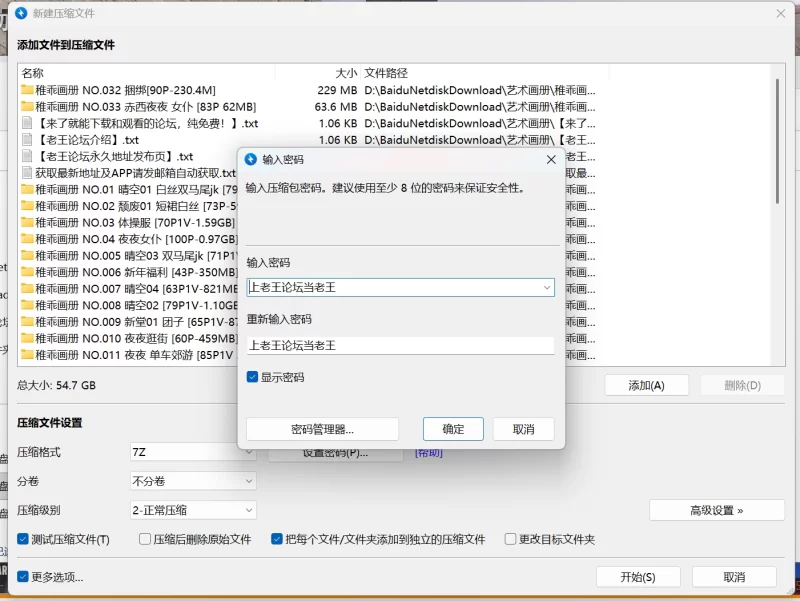The height and width of the screenshot is (601, 800).
Task: Click the folder icon for NO.033 赤西夜夜
Action: coord(27,107)
